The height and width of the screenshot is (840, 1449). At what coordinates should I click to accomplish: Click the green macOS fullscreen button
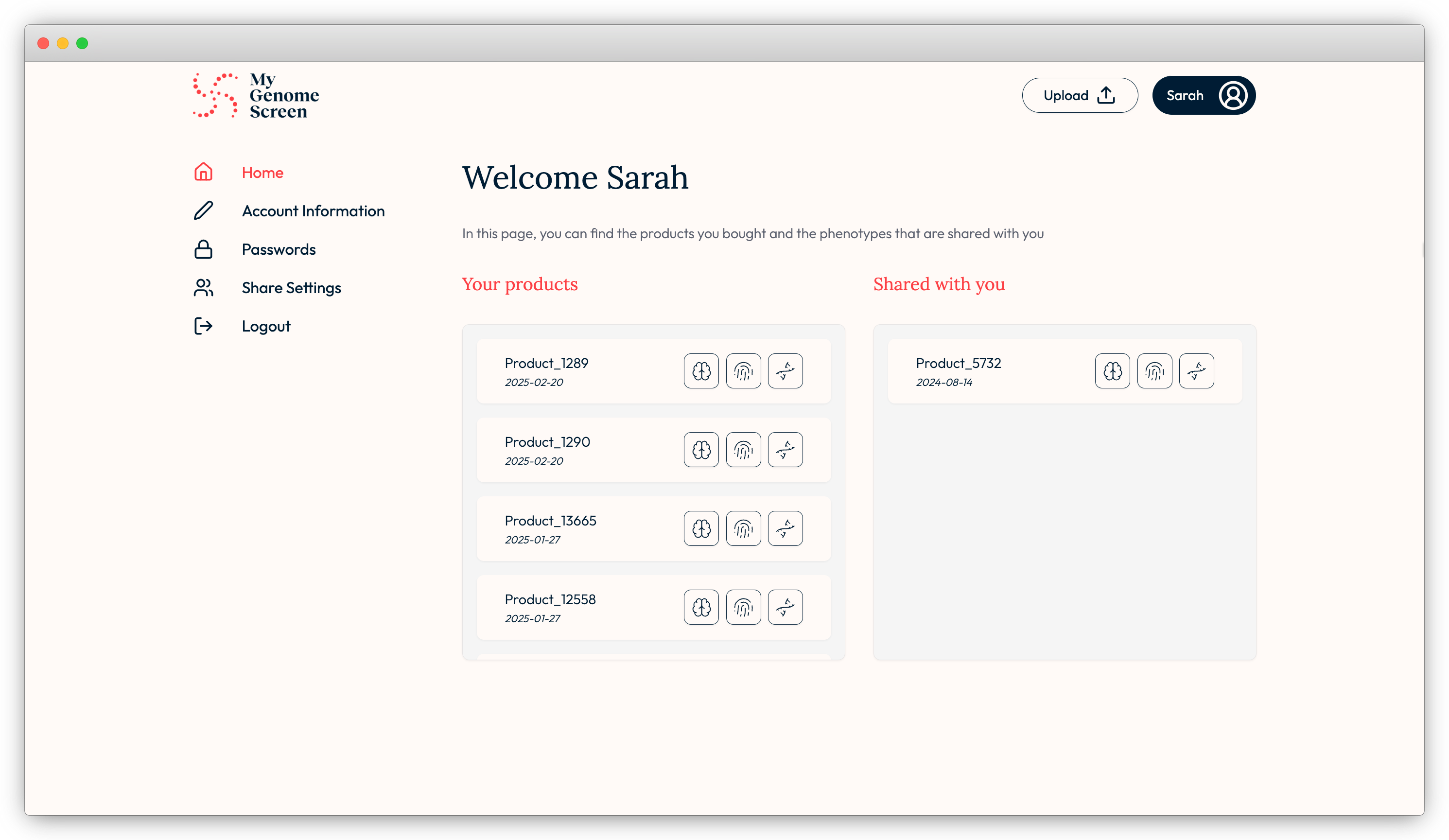82,43
